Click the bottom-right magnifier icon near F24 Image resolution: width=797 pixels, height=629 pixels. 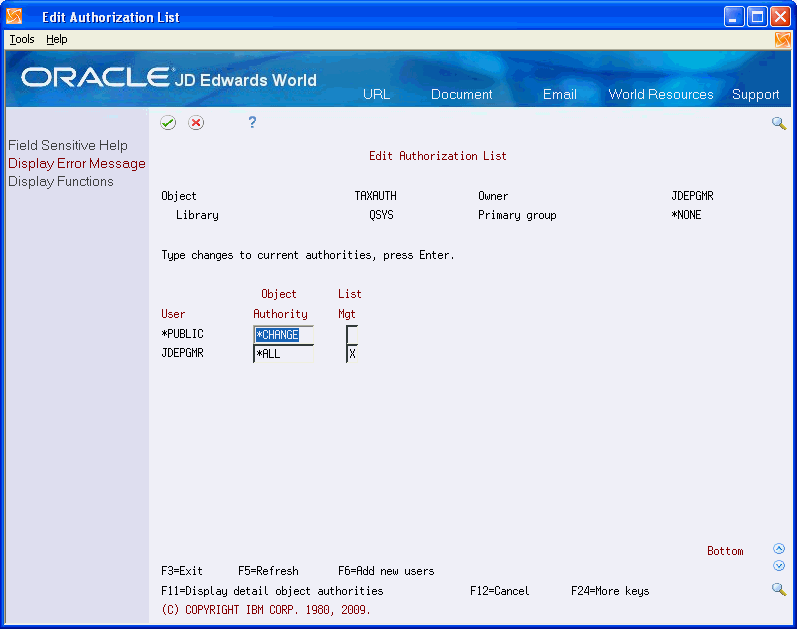pyautogui.click(x=779, y=589)
